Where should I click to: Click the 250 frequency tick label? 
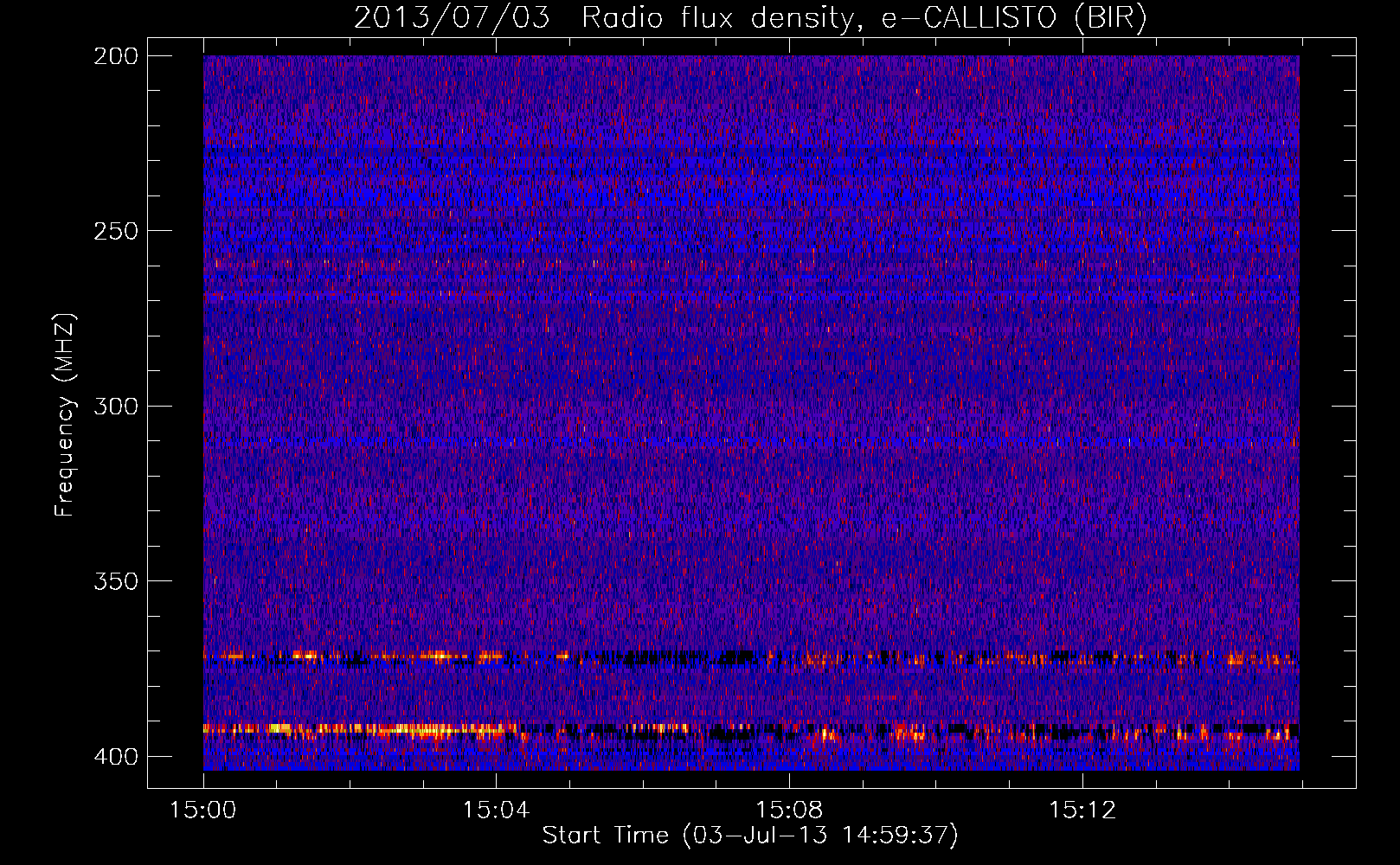(116, 231)
